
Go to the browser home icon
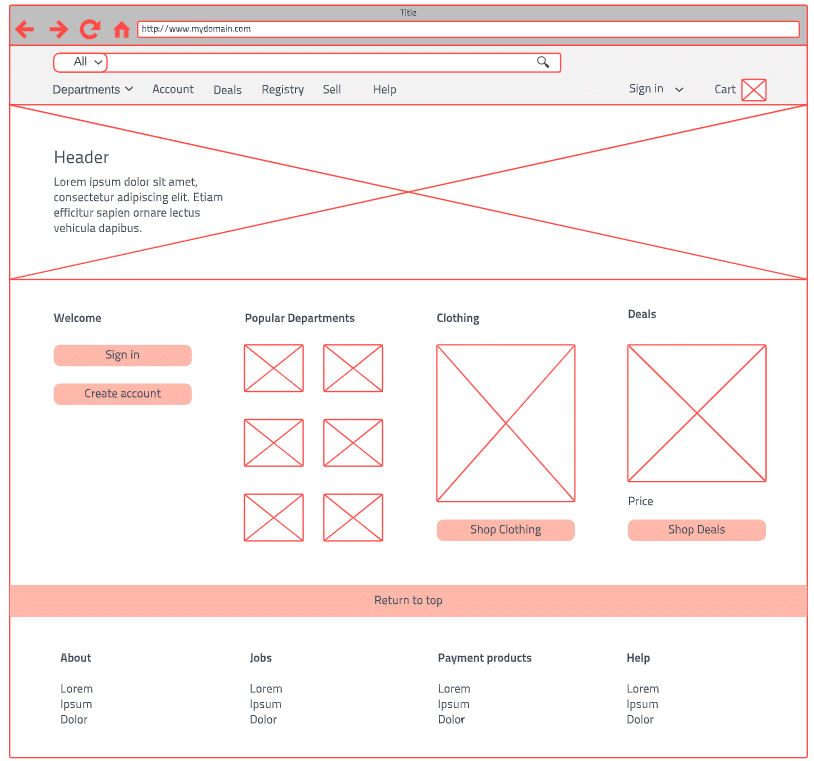121,29
